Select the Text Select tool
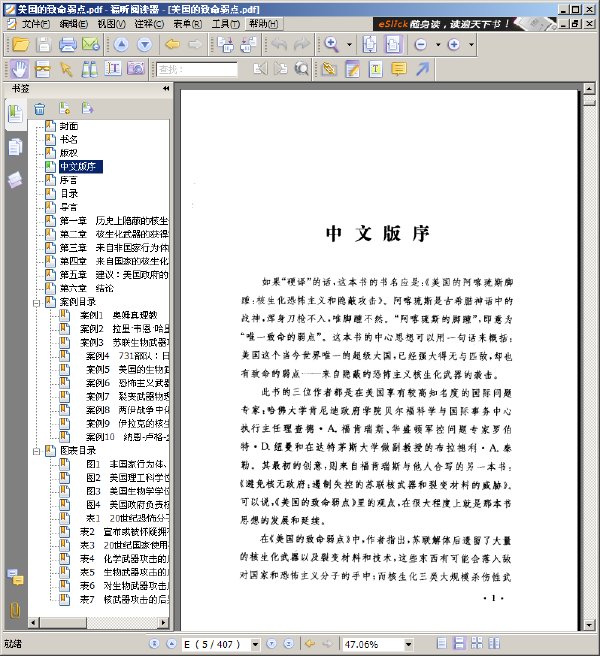This screenshot has height=656, width=600. [x=113, y=69]
